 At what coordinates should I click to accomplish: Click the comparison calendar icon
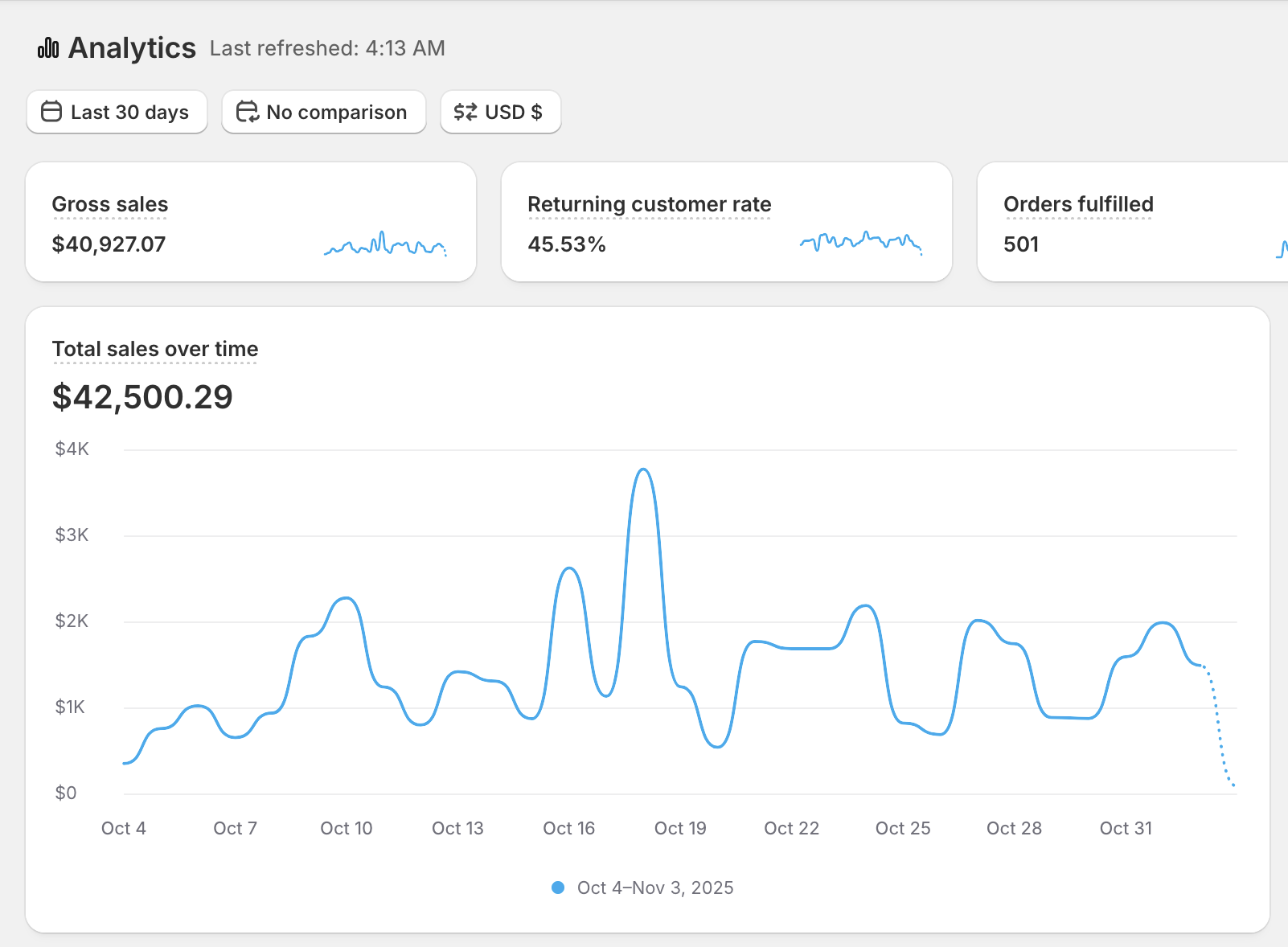coord(247,112)
